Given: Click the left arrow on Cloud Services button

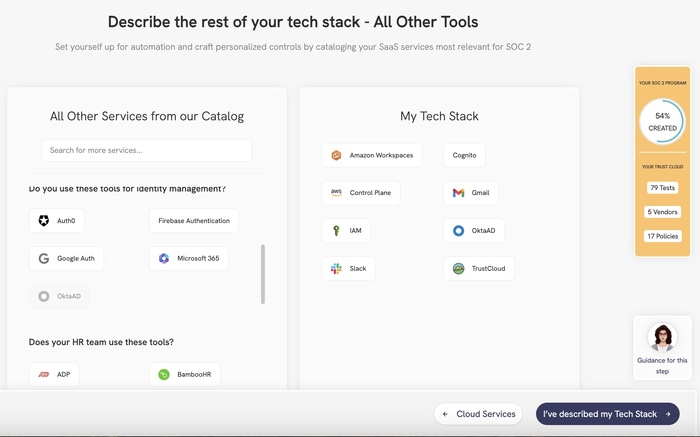Looking at the screenshot, I should (x=445, y=414).
